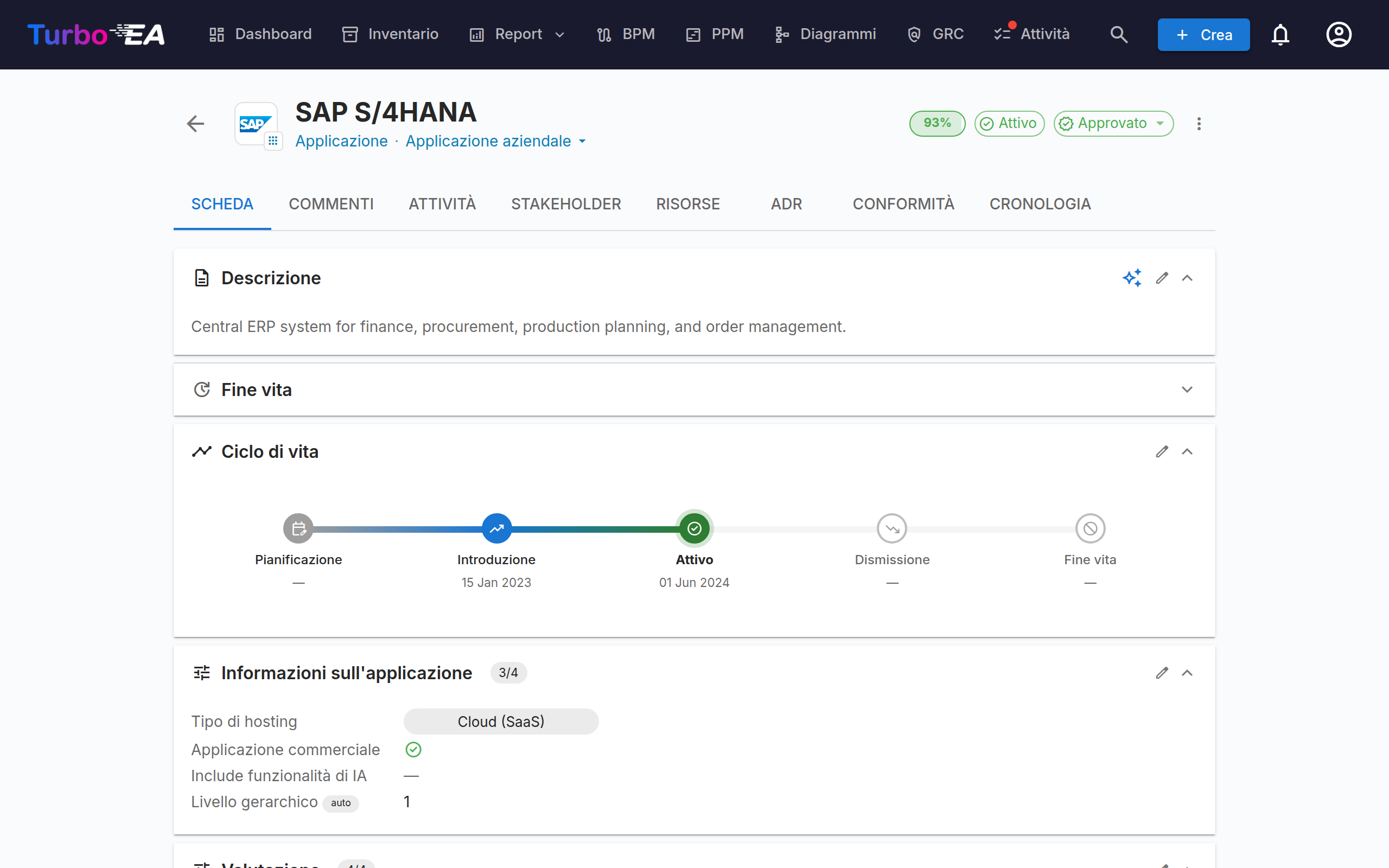Open the user account avatar menu
The width and height of the screenshot is (1389, 868).
[x=1339, y=34]
